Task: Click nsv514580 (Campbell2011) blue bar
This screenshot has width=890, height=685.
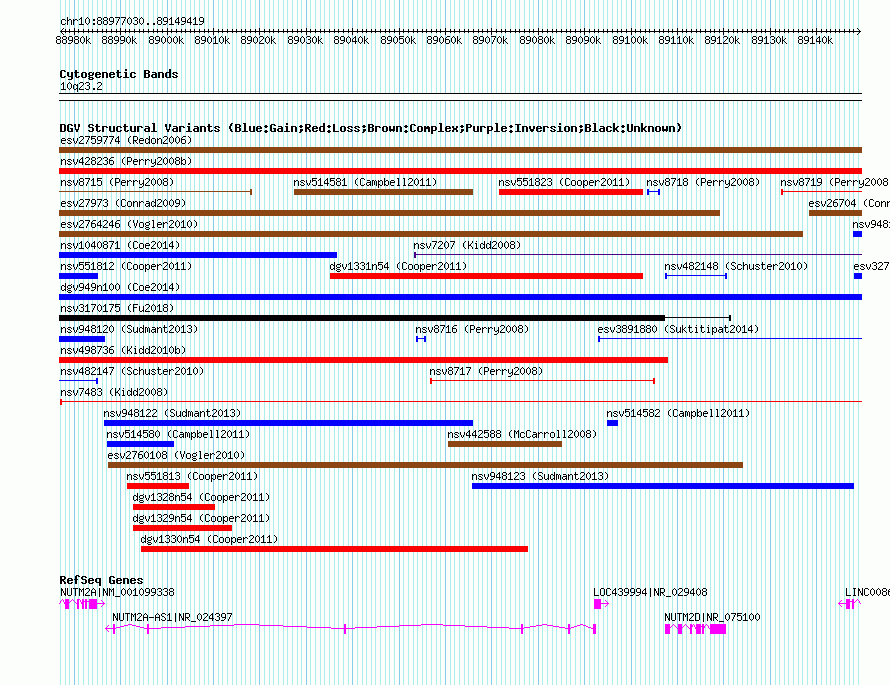Action: [x=140, y=444]
